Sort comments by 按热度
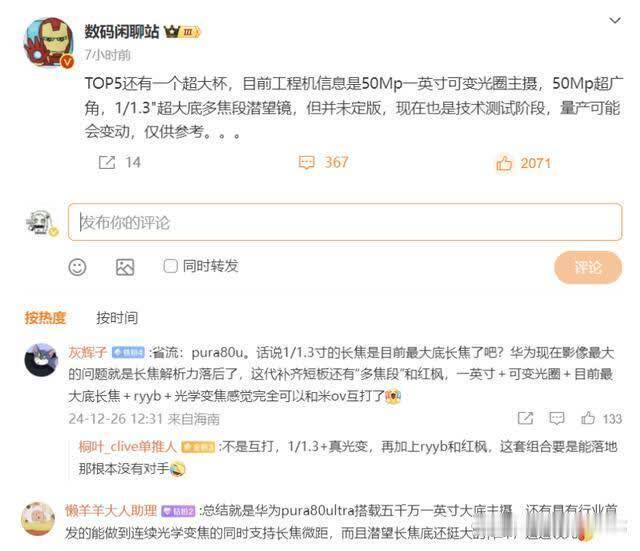640x551 pixels. (x=45, y=318)
